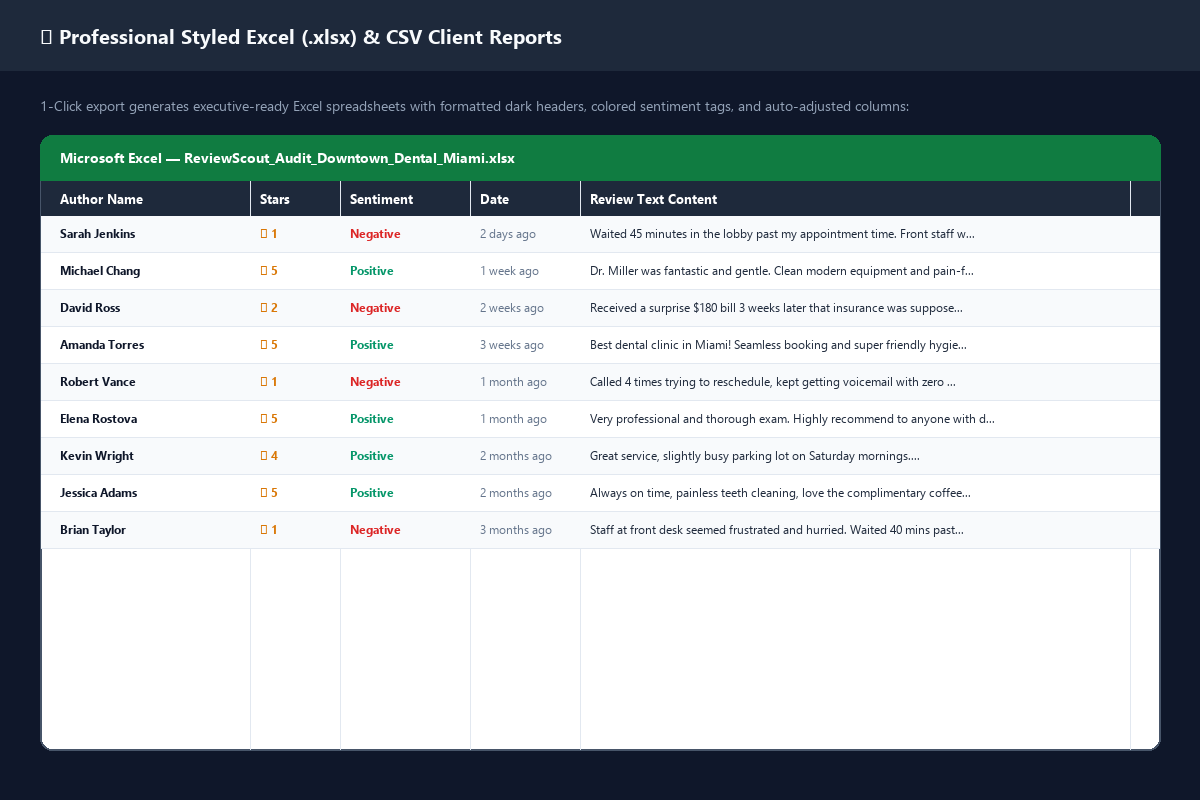Select the David Ross author cell
The height and width of the screenshot is (800, 1200).
click(x=146, y=308)
